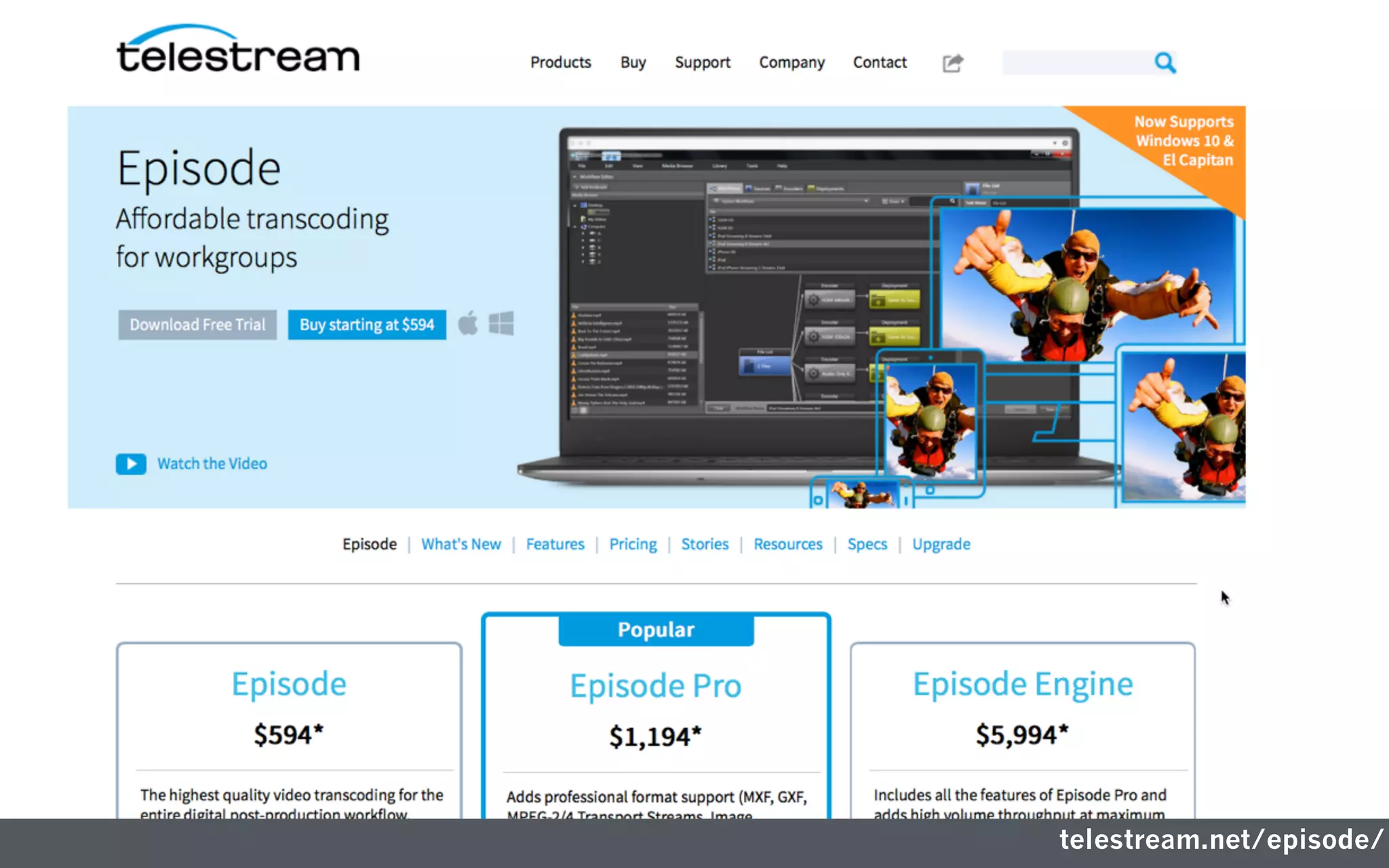The height and width of the screenshot is (868, 1389).
Task: Go to the Pricing tab
Action: click(x=633, y=545)
